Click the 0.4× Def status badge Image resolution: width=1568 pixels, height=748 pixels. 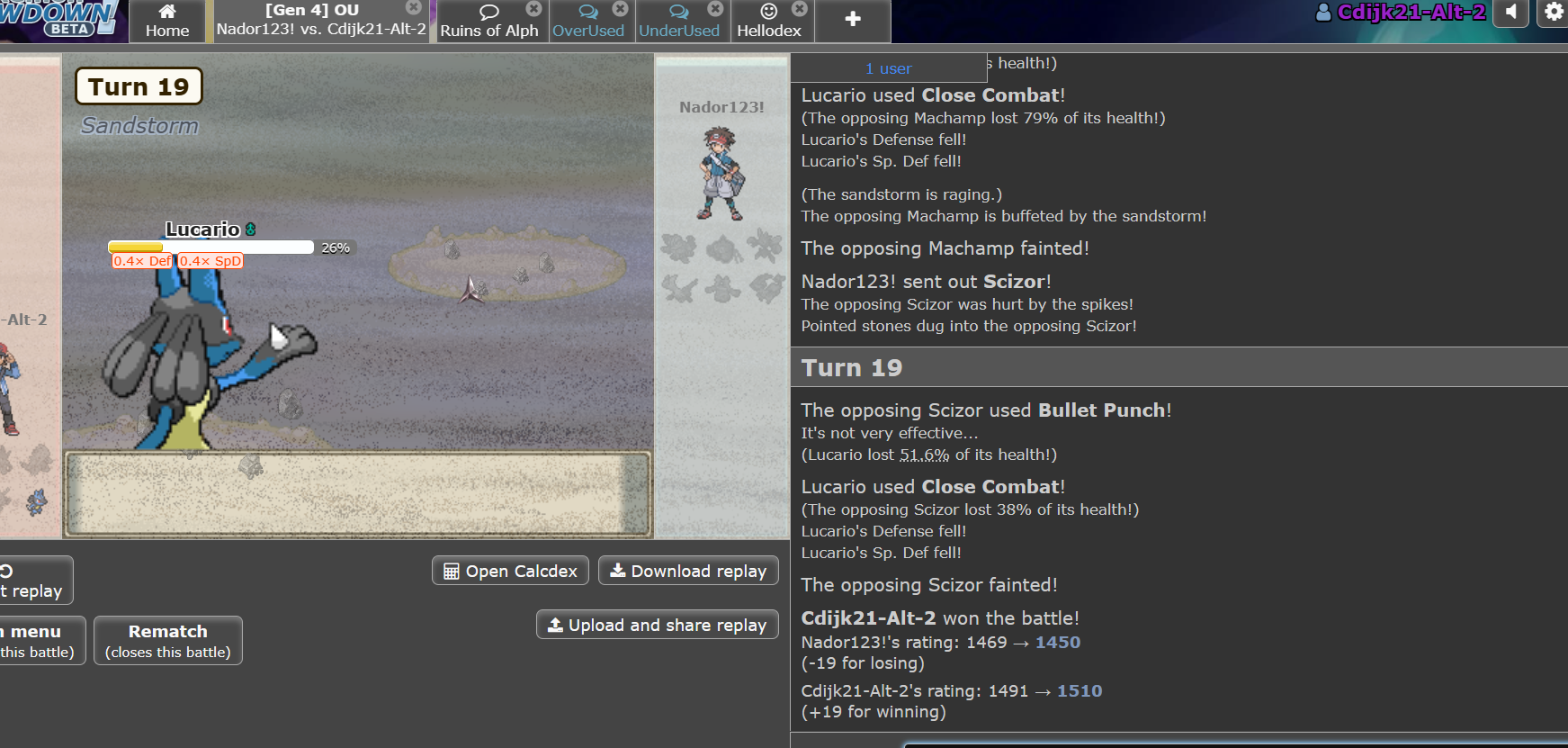tap(142, 261)
